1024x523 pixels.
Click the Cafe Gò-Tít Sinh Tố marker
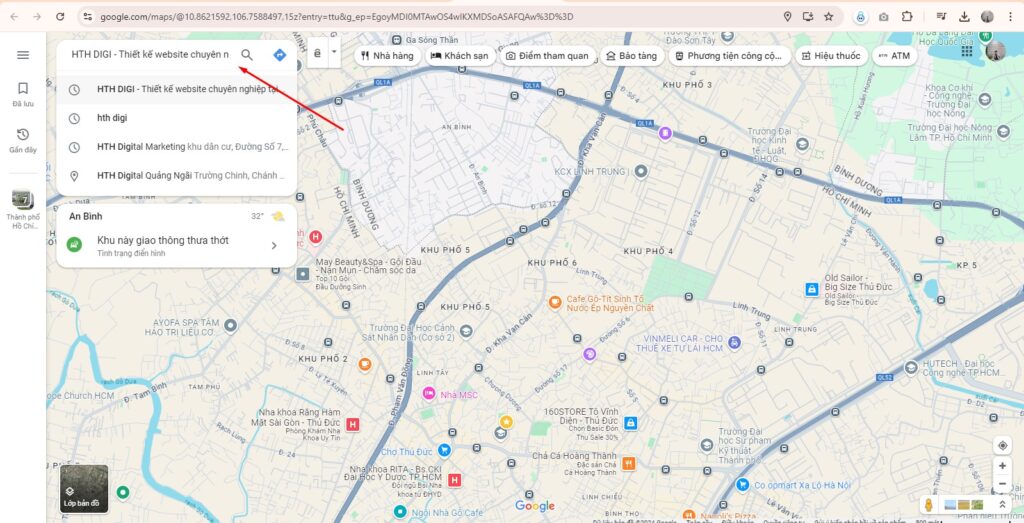pyautogui.click(x=554, y=302)
